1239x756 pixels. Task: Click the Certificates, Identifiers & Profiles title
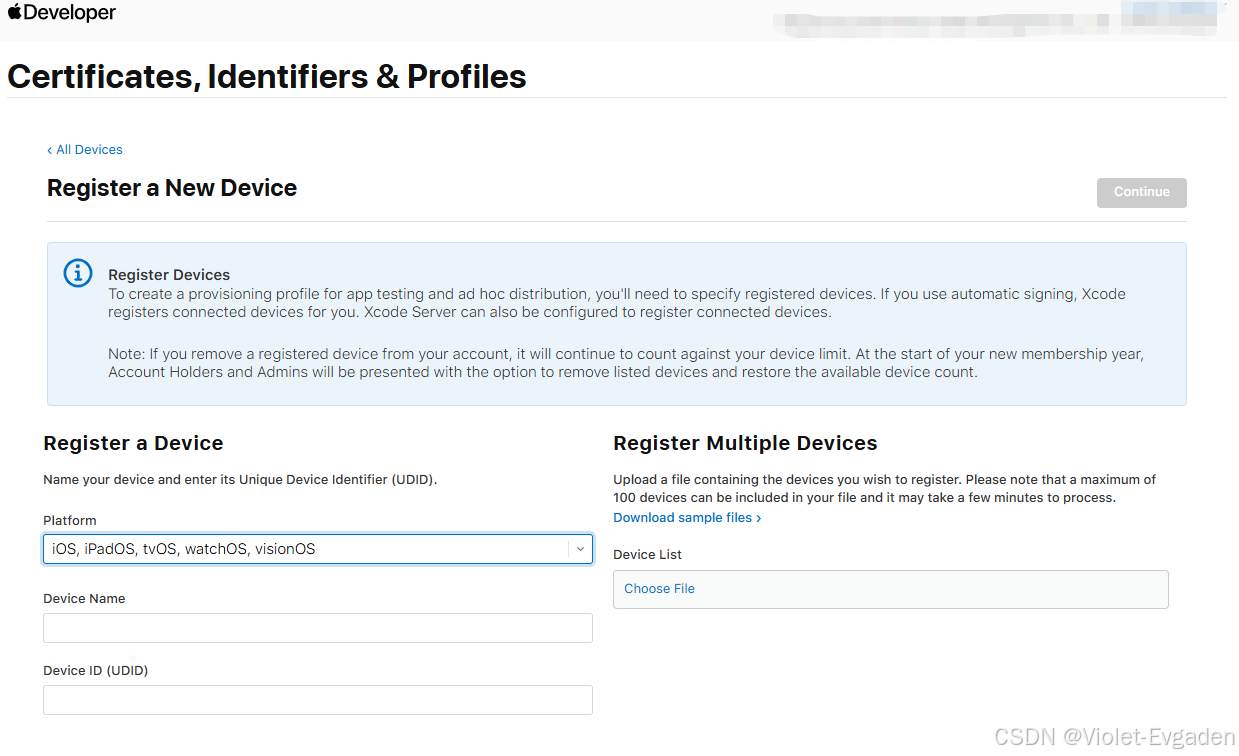point(267,77)
